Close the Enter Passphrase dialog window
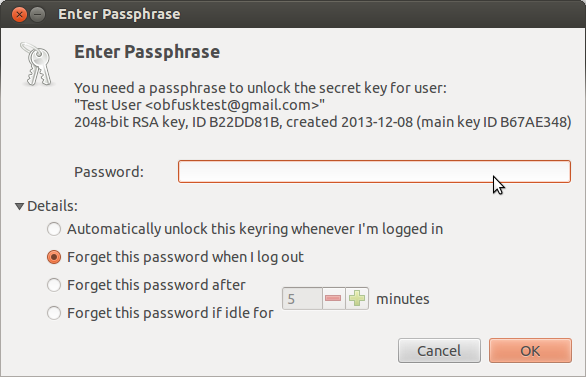The width and height of the screenshot is (586, 377). pyautogui.click(x=19, y=15)
